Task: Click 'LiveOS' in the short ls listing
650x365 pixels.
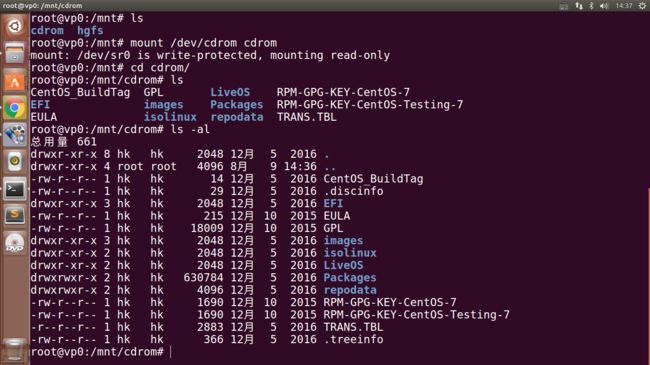Action: click(x=230, y=92)
